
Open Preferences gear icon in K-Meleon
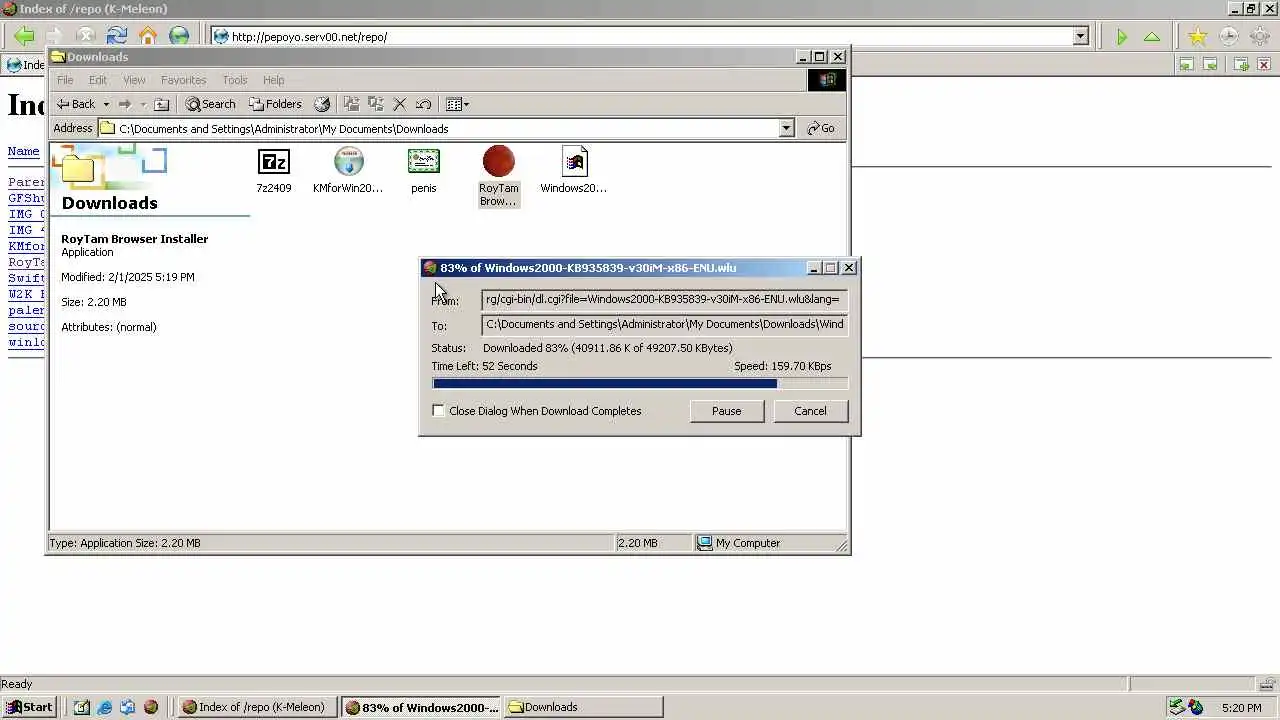[x=1259, y=37]
